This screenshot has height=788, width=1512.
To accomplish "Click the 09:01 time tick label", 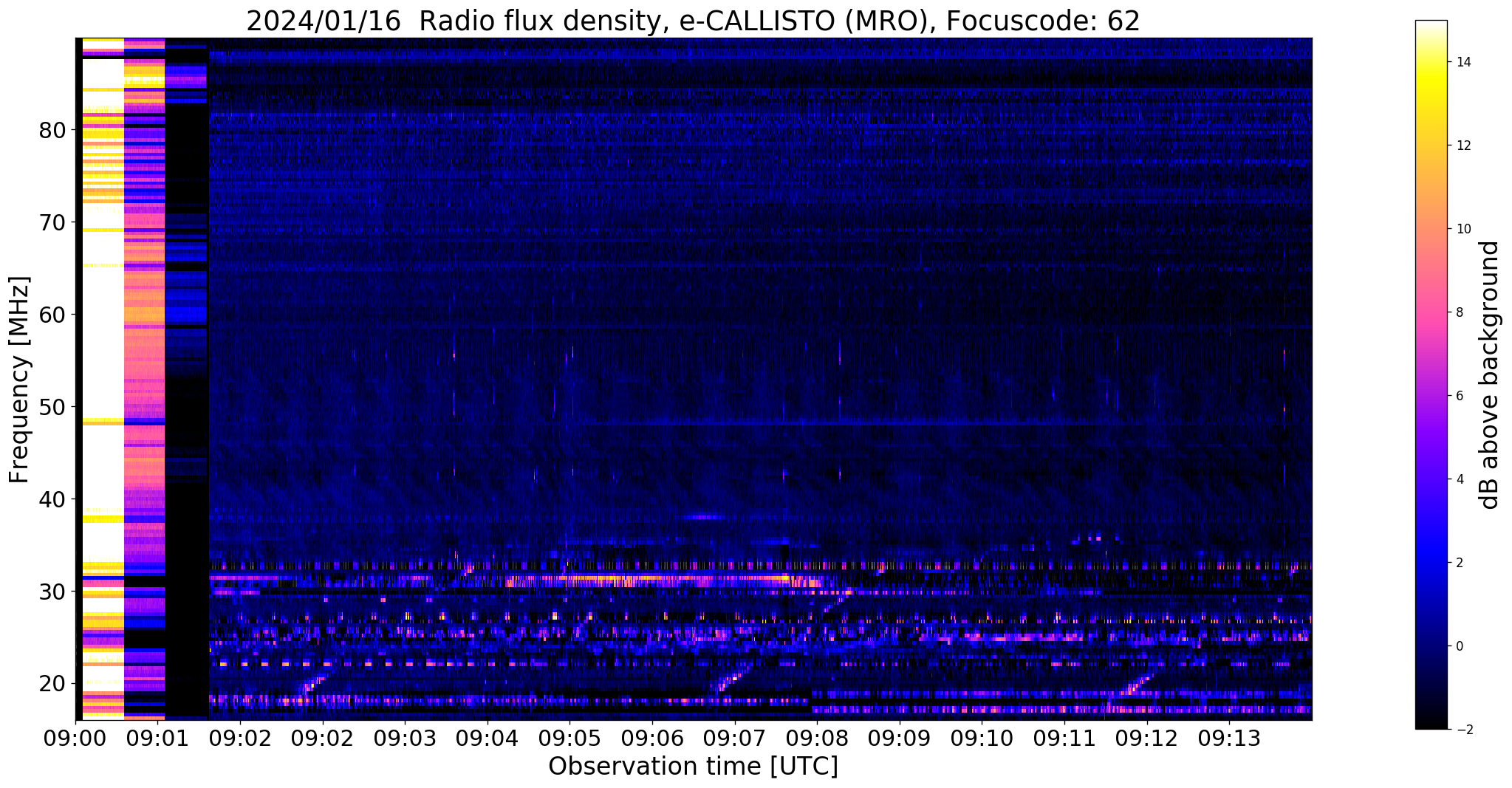I will click(158, 739).
